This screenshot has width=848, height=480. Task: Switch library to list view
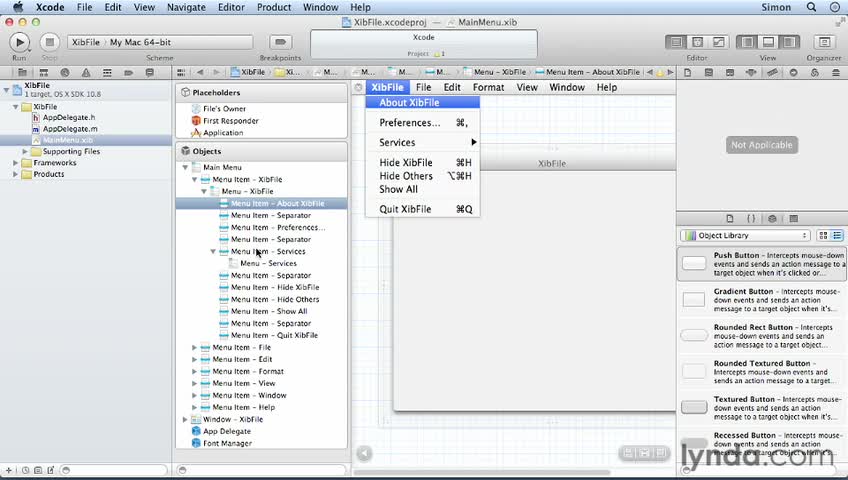(837, 235)
